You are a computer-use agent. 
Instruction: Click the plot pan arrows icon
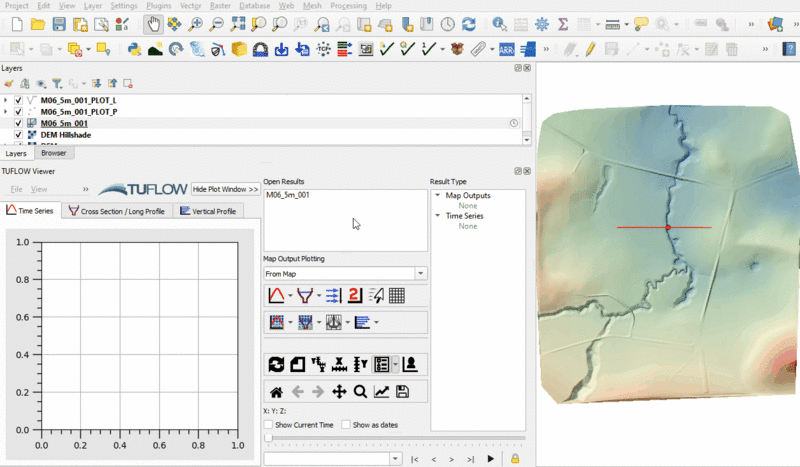tap(339, 392)
